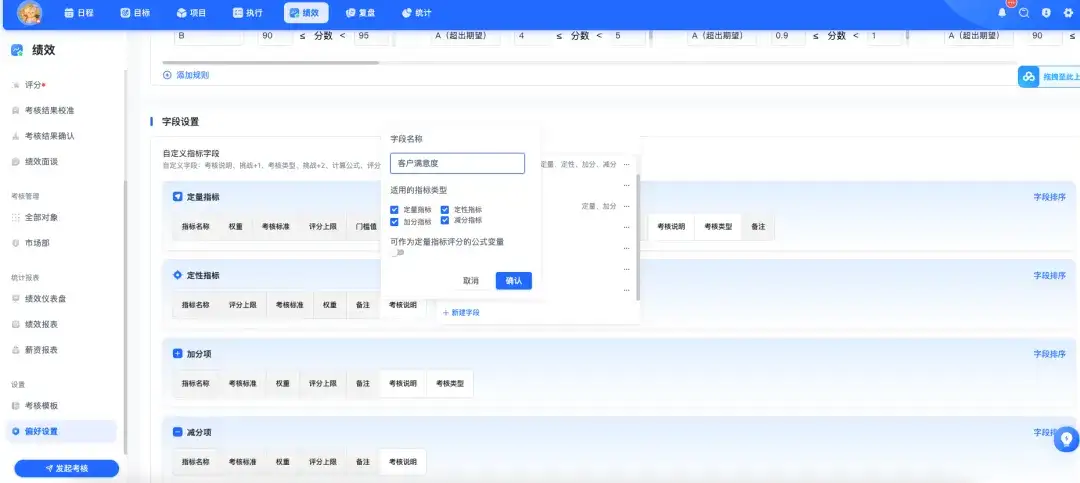Screen dimensions: 1080x483
Task: Click the 定量指标 section icon
Action: click(x=177, y=197)
